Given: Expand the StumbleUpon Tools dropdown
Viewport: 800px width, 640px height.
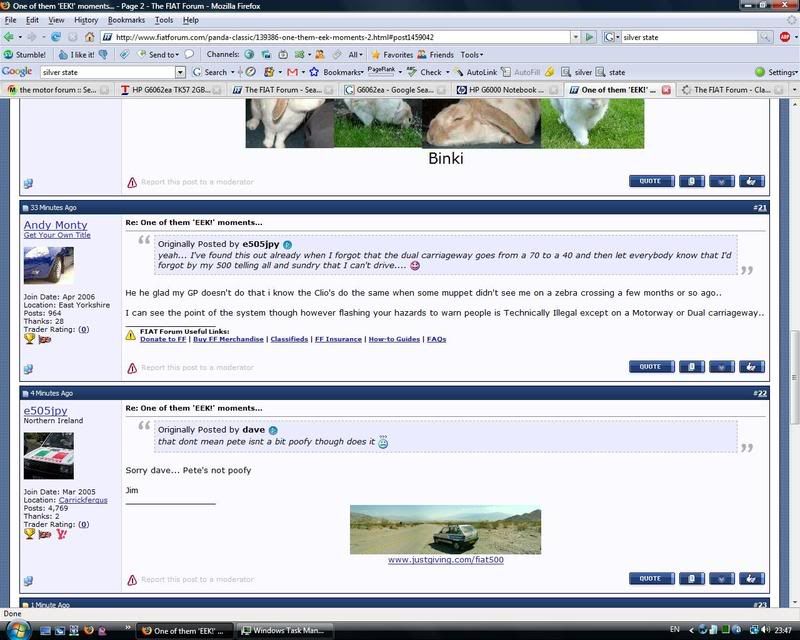Looking at the screenshot, I should [471, 55].
